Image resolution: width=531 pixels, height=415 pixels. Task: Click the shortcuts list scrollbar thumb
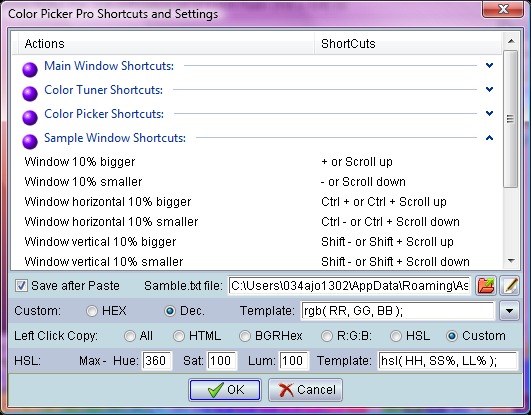point(510,119)
